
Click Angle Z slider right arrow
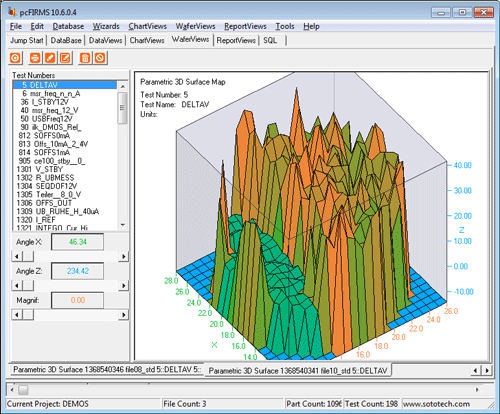124,285
